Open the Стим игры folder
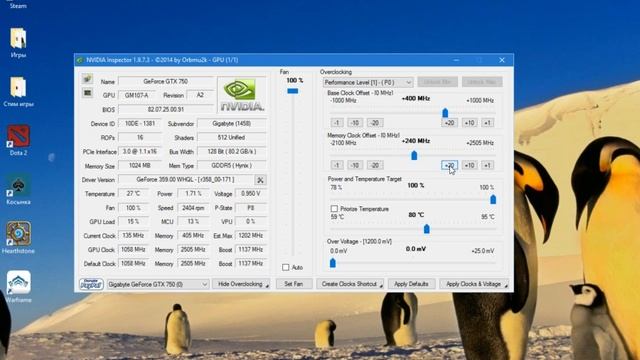This screenshot has width=640, height=360. click(x=18, y=91)
